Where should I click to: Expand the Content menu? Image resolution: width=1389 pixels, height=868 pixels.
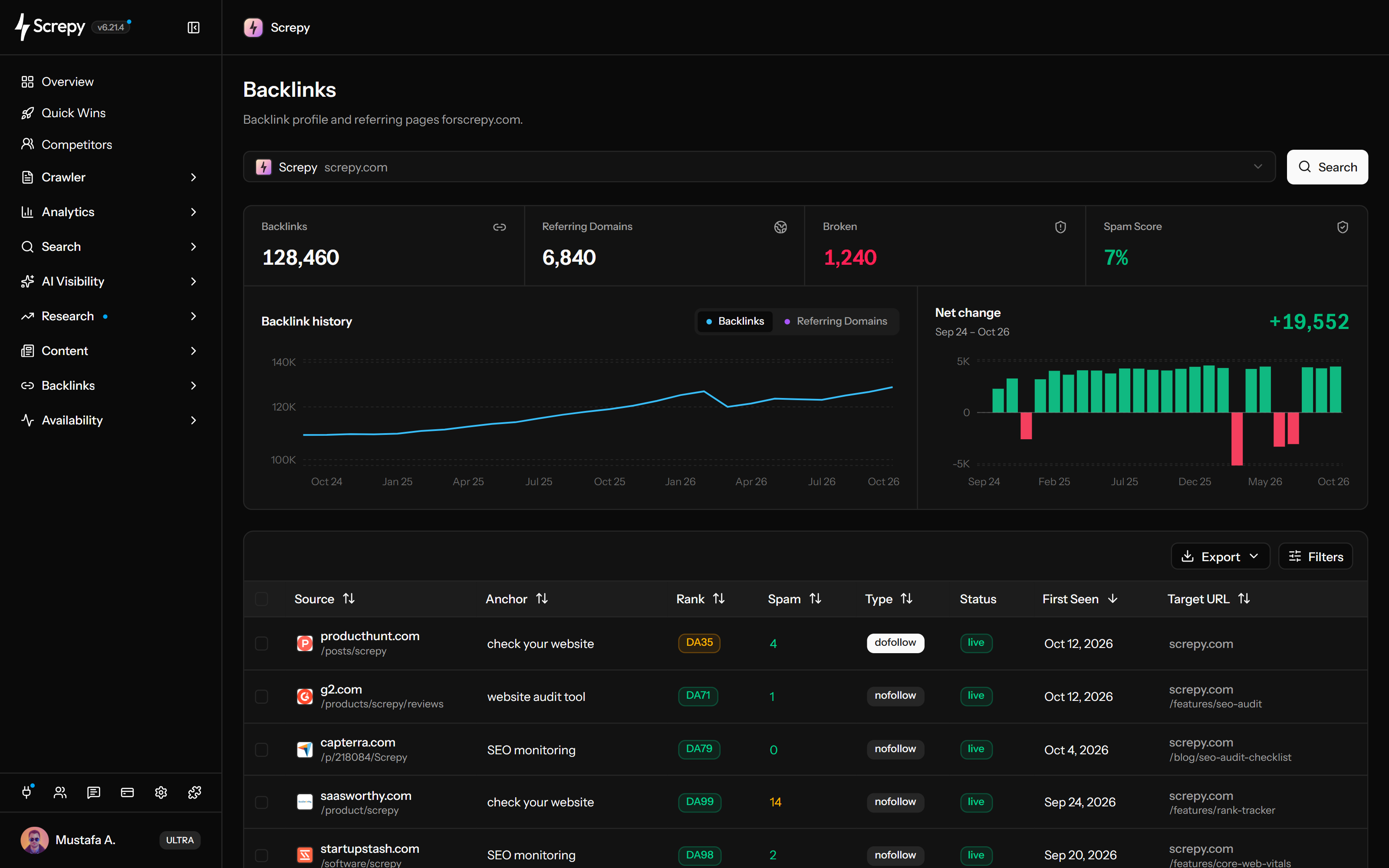(x=110, y=351)
